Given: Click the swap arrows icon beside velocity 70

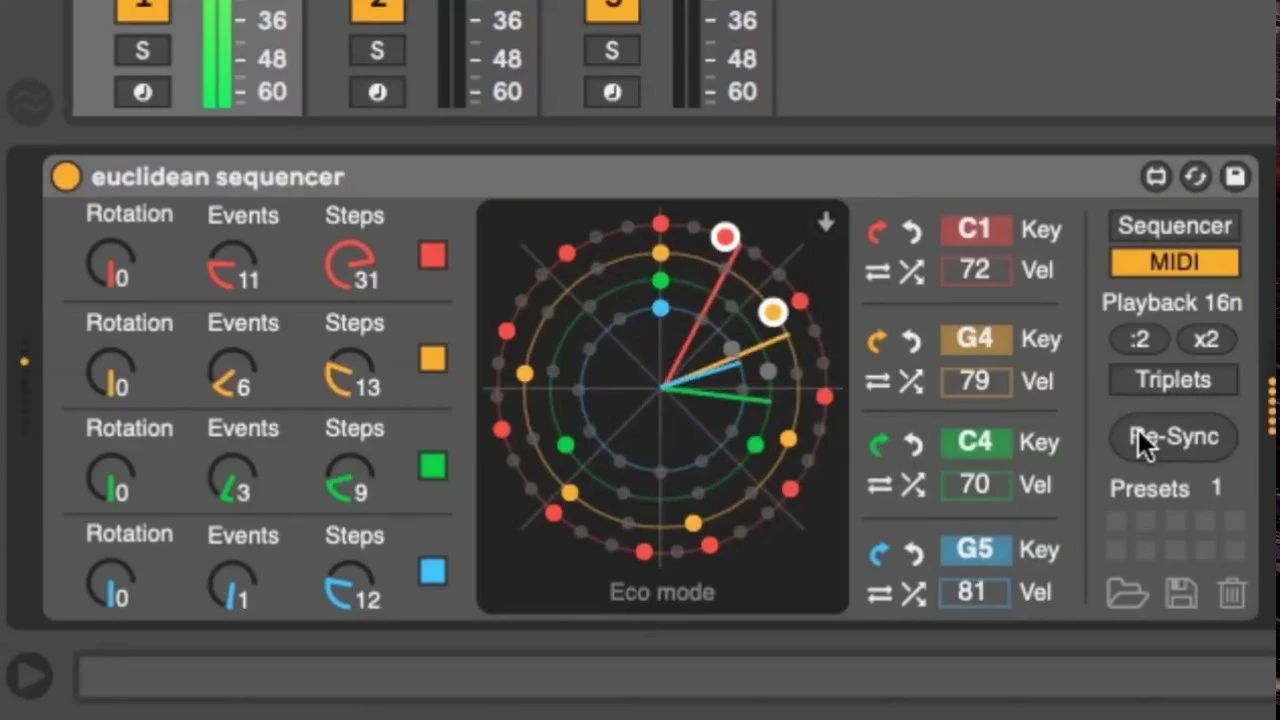Looking at the screenshot, I should 878,486.
